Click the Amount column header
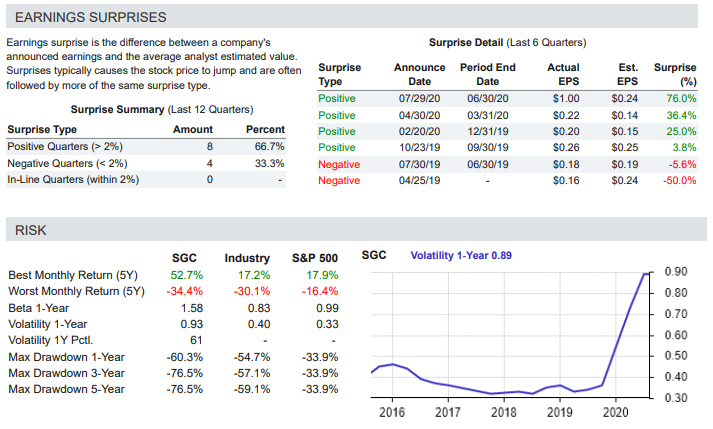 pos(193,130)
